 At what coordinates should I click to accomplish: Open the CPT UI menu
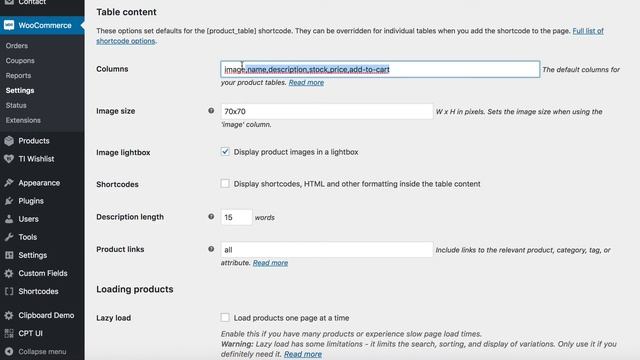(x=31, y=333)
